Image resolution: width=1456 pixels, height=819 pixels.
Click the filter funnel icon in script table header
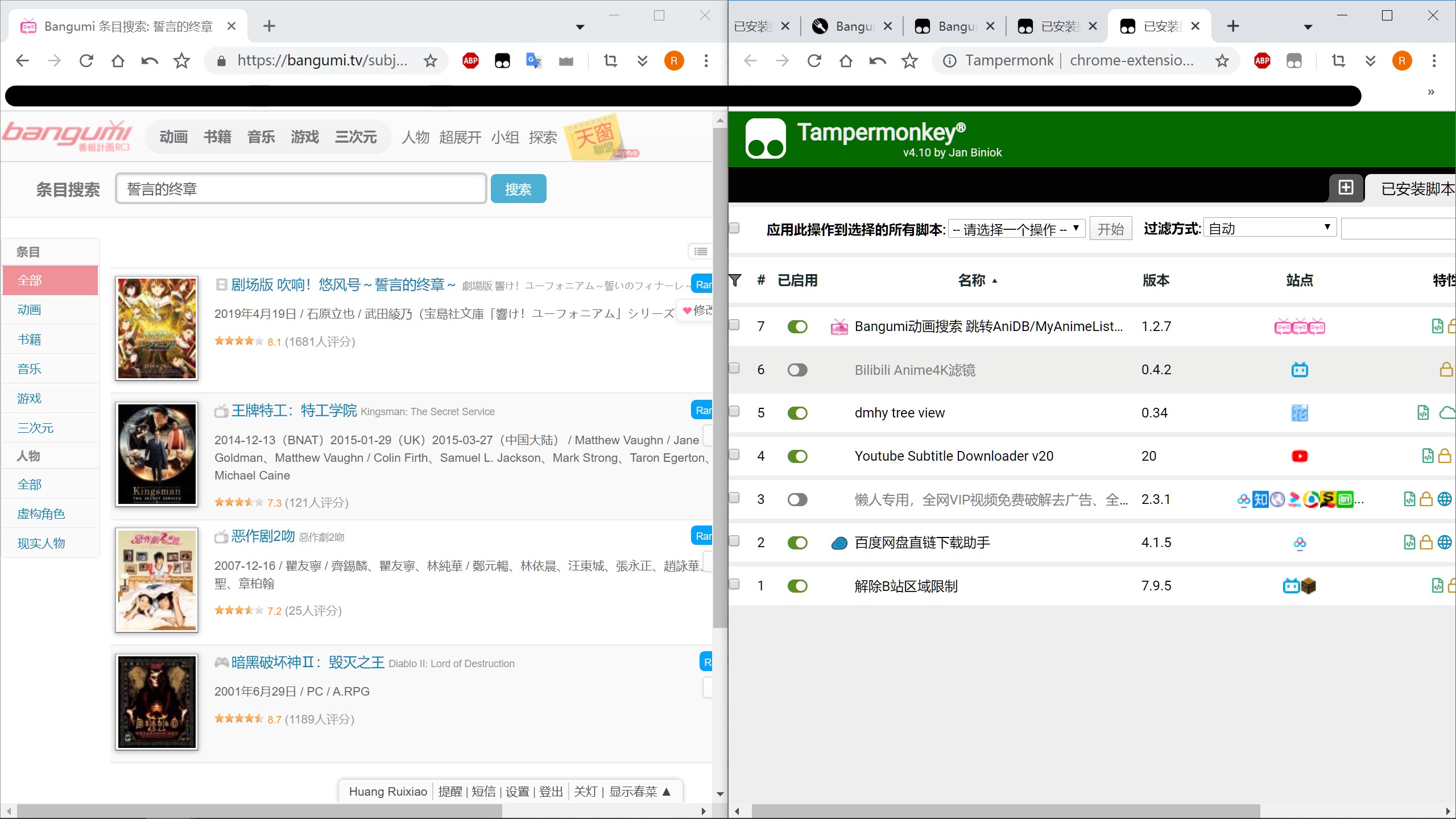pyautogui.click(x=735, y=280)
